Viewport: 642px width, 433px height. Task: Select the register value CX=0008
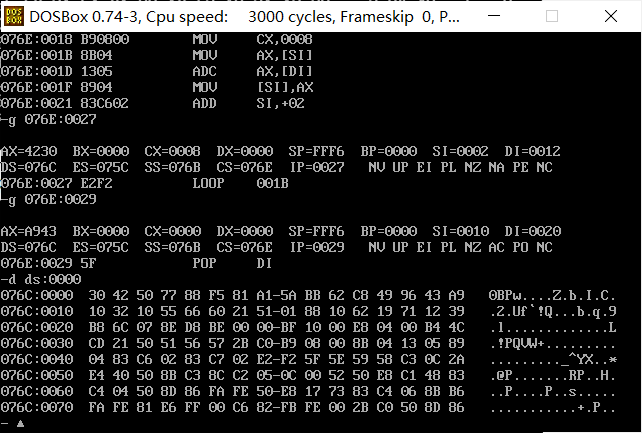click(172, 151)
